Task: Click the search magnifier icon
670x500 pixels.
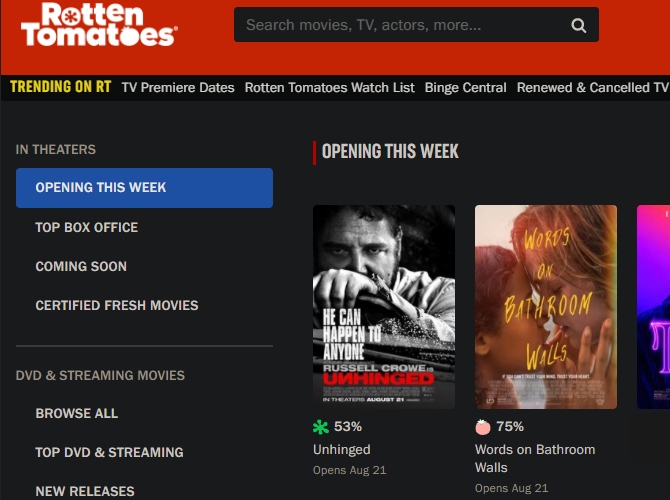Action: coord(579,25)
